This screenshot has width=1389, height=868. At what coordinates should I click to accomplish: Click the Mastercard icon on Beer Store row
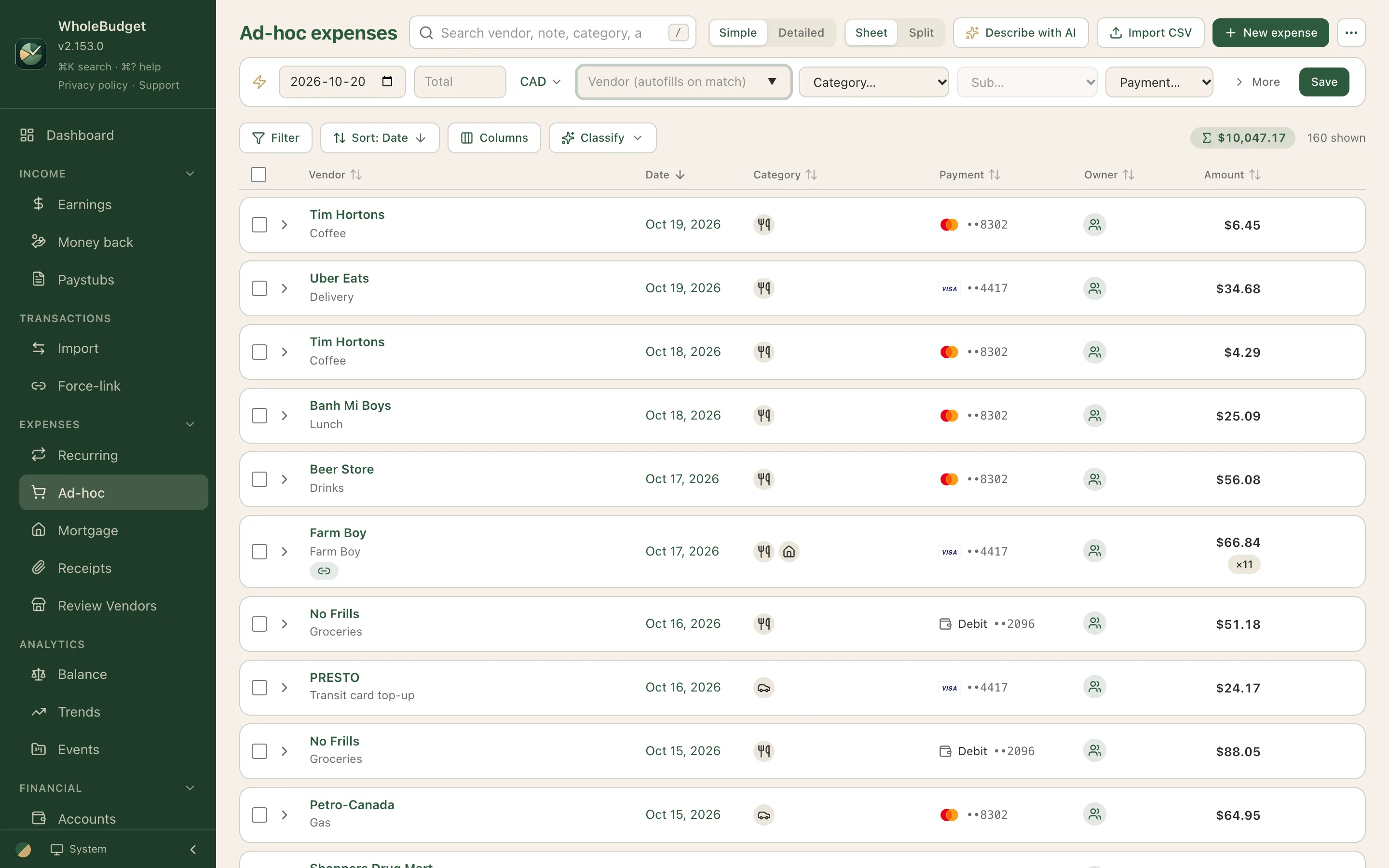coord(949,479)
